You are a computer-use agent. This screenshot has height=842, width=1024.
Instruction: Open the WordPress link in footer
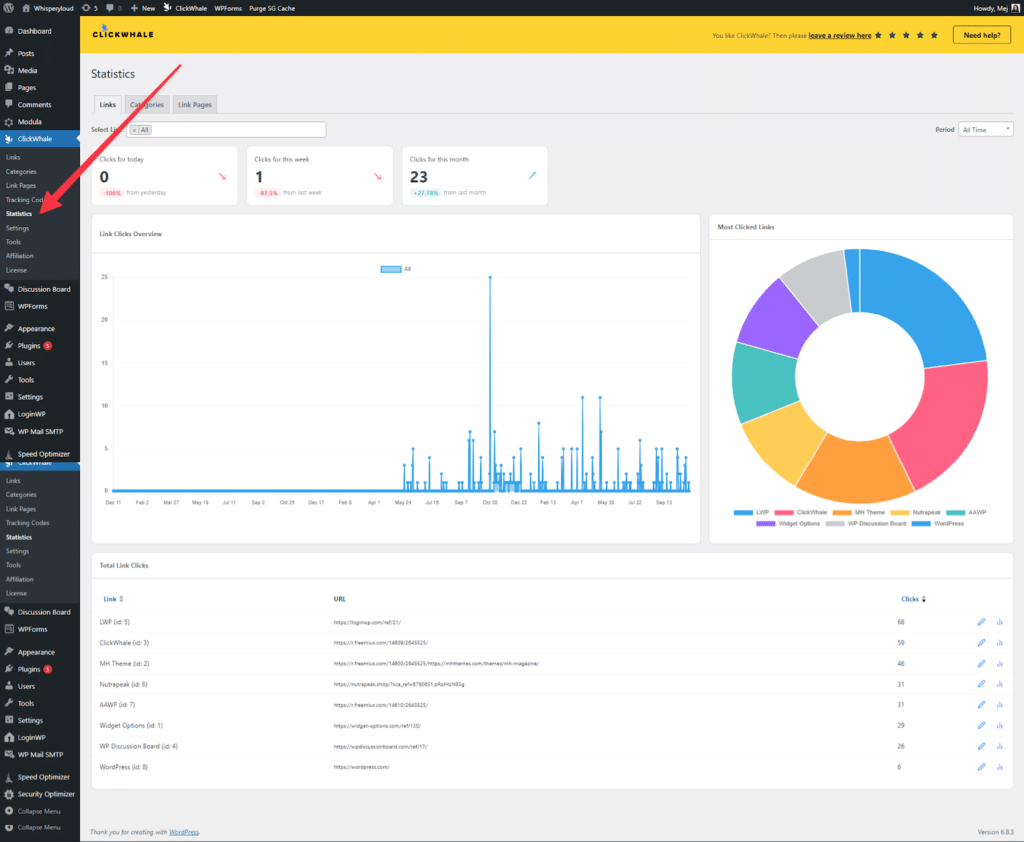click(184, 832)
